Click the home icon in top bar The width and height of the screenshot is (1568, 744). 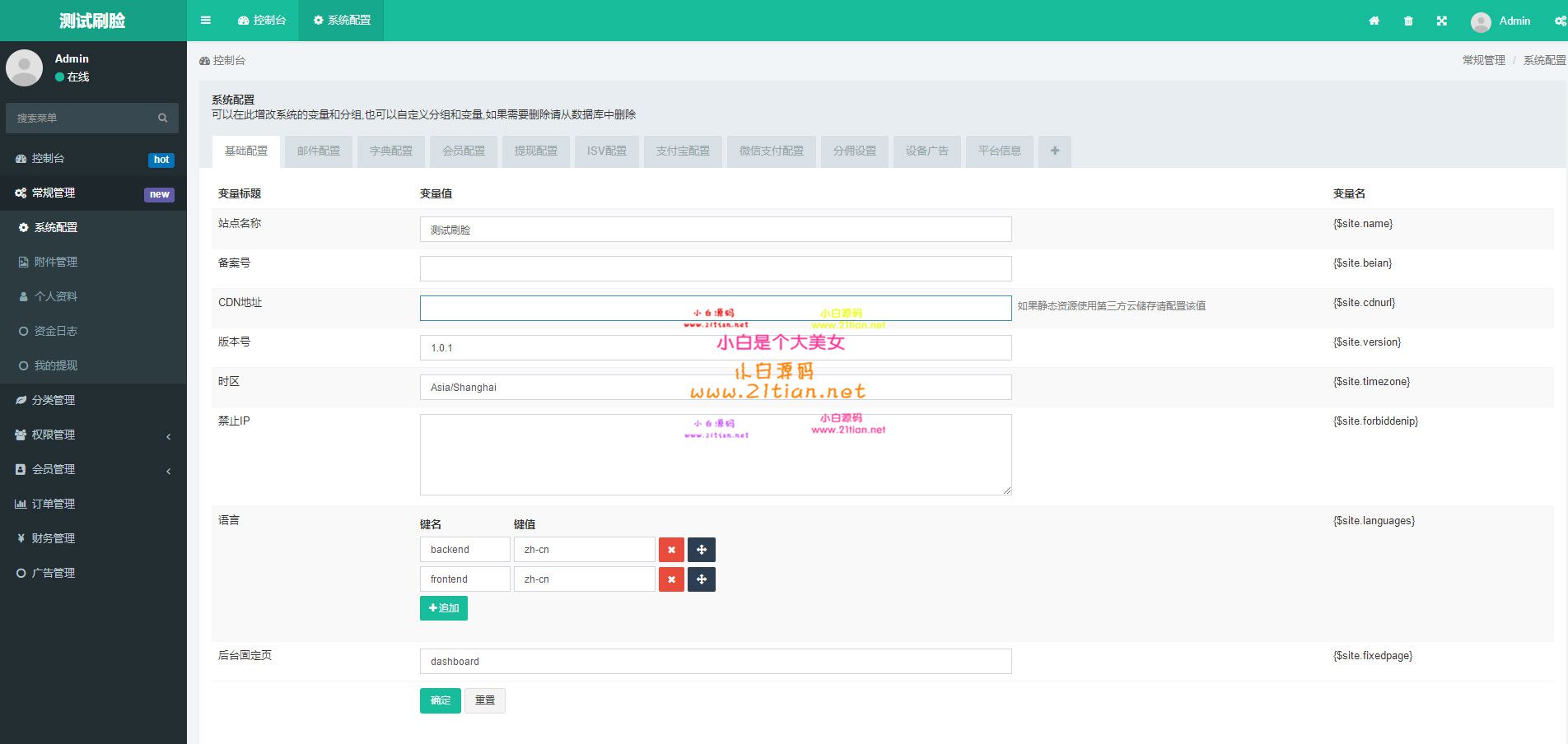pyautogui.click(x=1374, y=21)
